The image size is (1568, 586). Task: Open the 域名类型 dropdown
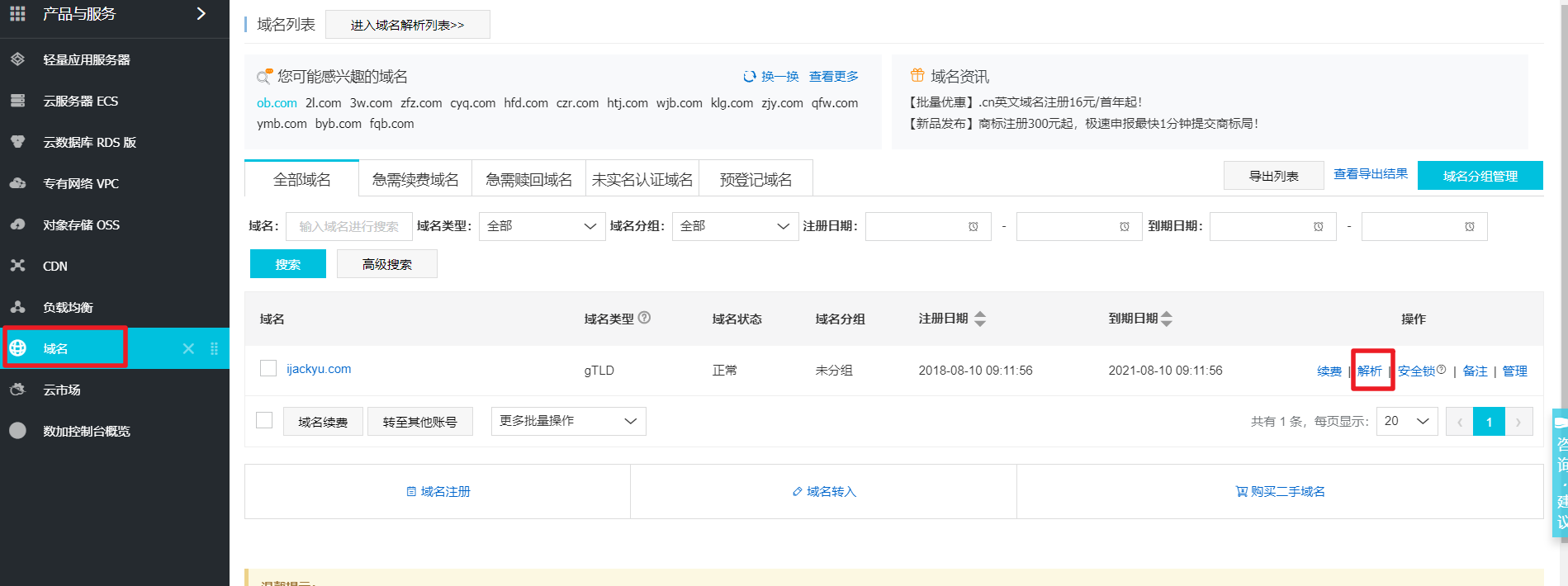tap(542, 226)
